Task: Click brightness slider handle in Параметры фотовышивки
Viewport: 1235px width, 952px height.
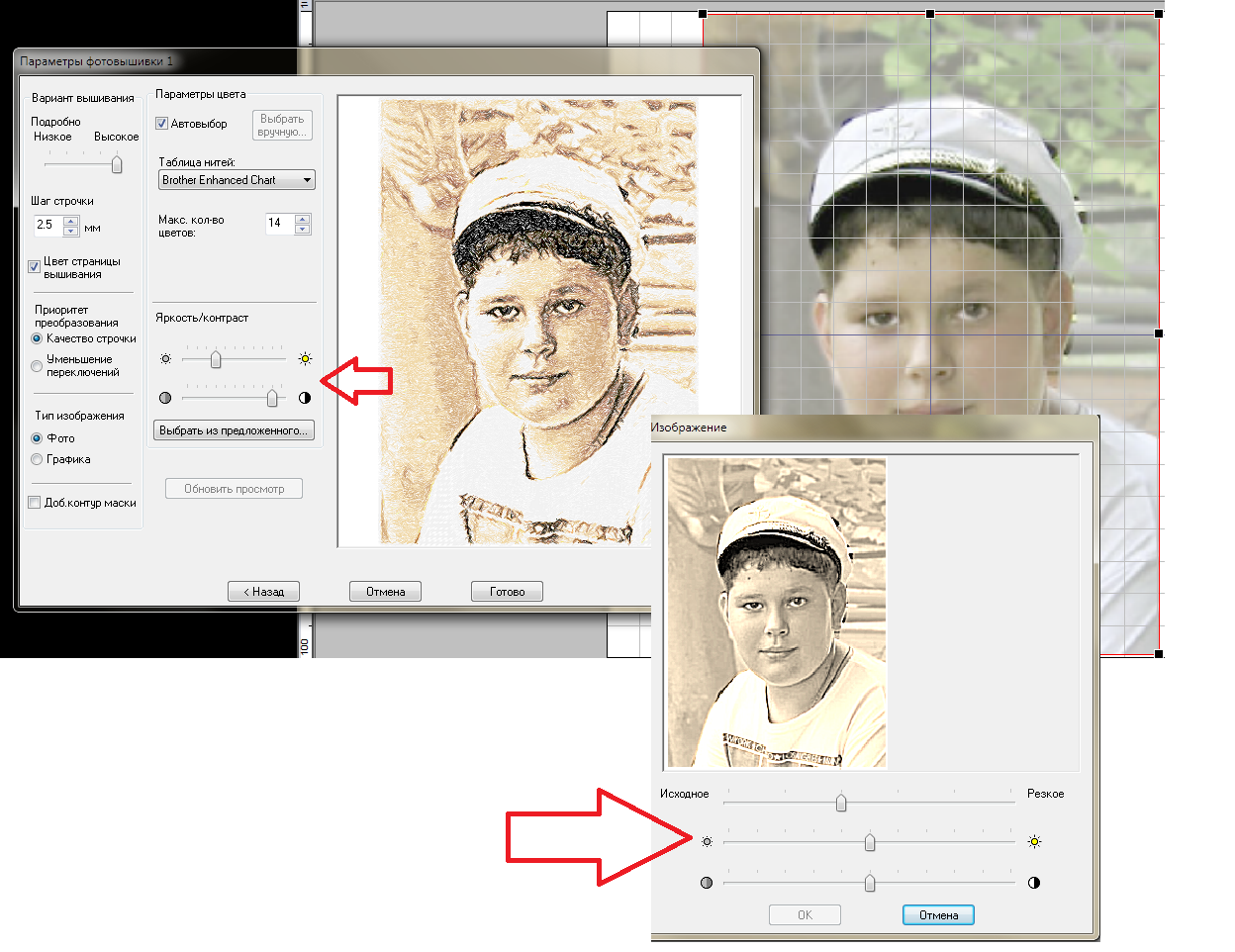Action: 215,360
